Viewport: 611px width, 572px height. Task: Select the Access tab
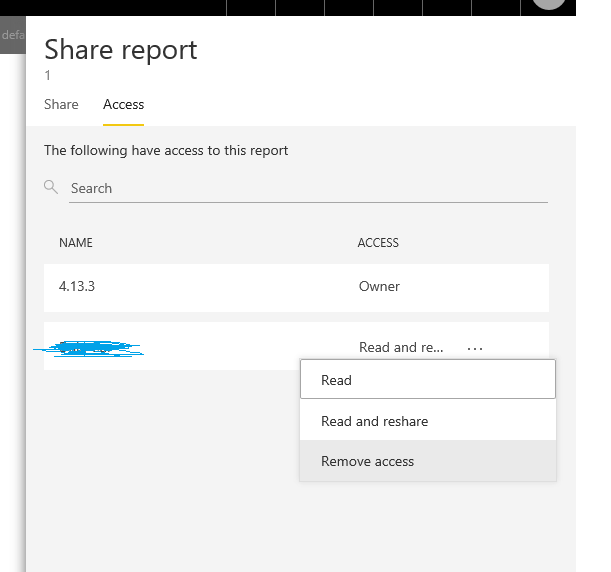[124, 104]
